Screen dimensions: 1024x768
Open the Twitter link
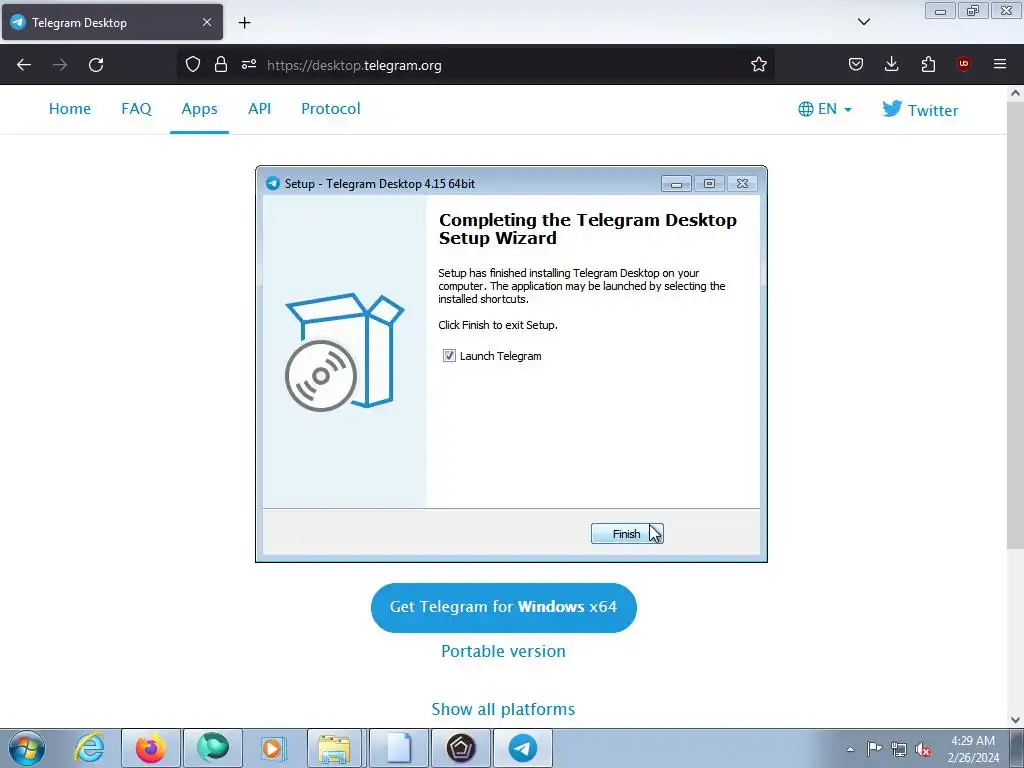920,110
